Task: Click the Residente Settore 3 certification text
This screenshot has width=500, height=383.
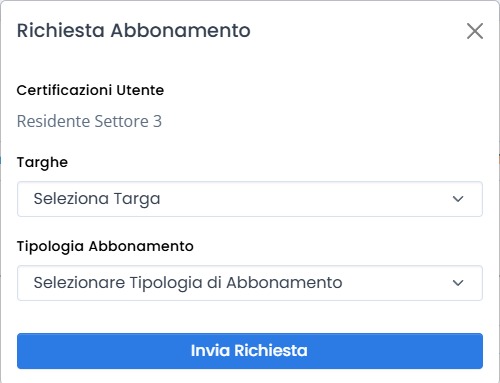Action: [x=89, y=121]
